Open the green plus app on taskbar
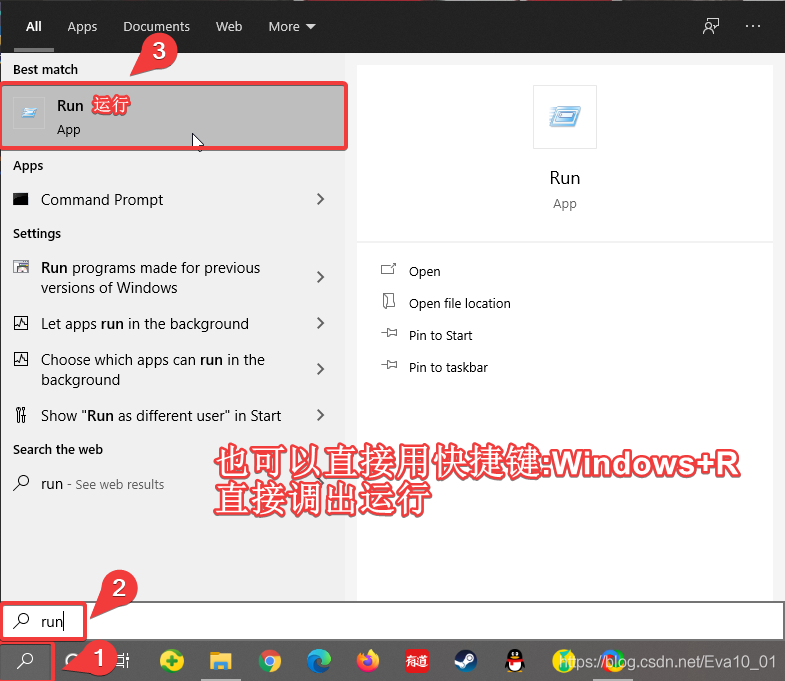 (x=172, y=661)
